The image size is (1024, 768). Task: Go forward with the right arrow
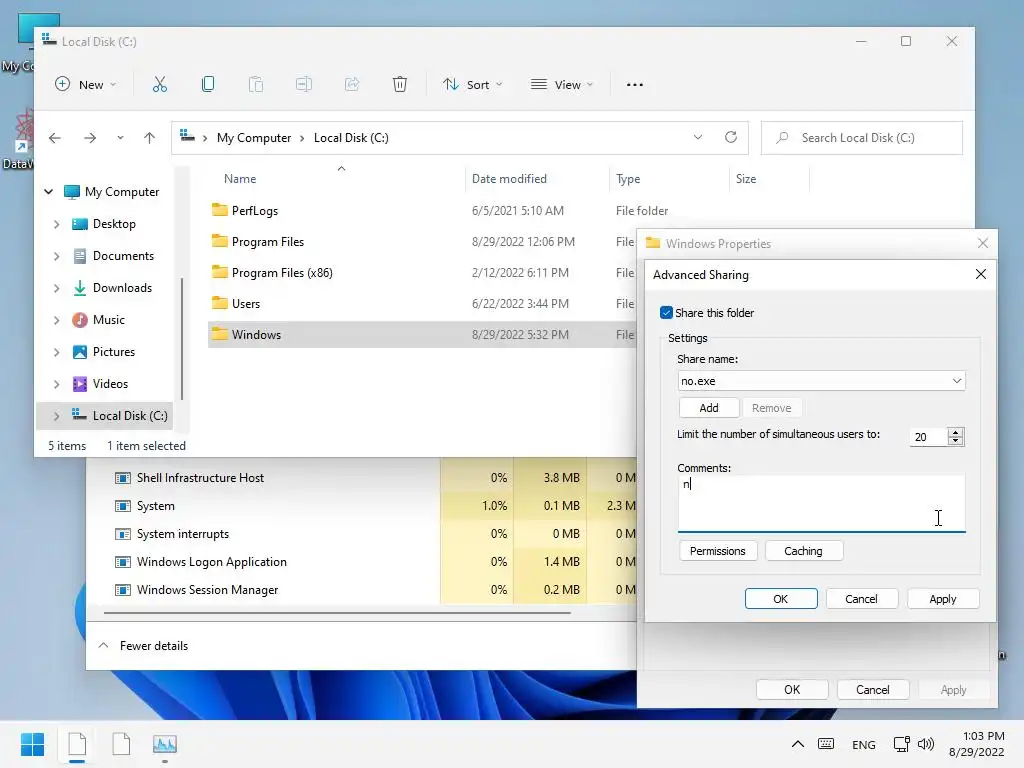click(x=90, y=138)
